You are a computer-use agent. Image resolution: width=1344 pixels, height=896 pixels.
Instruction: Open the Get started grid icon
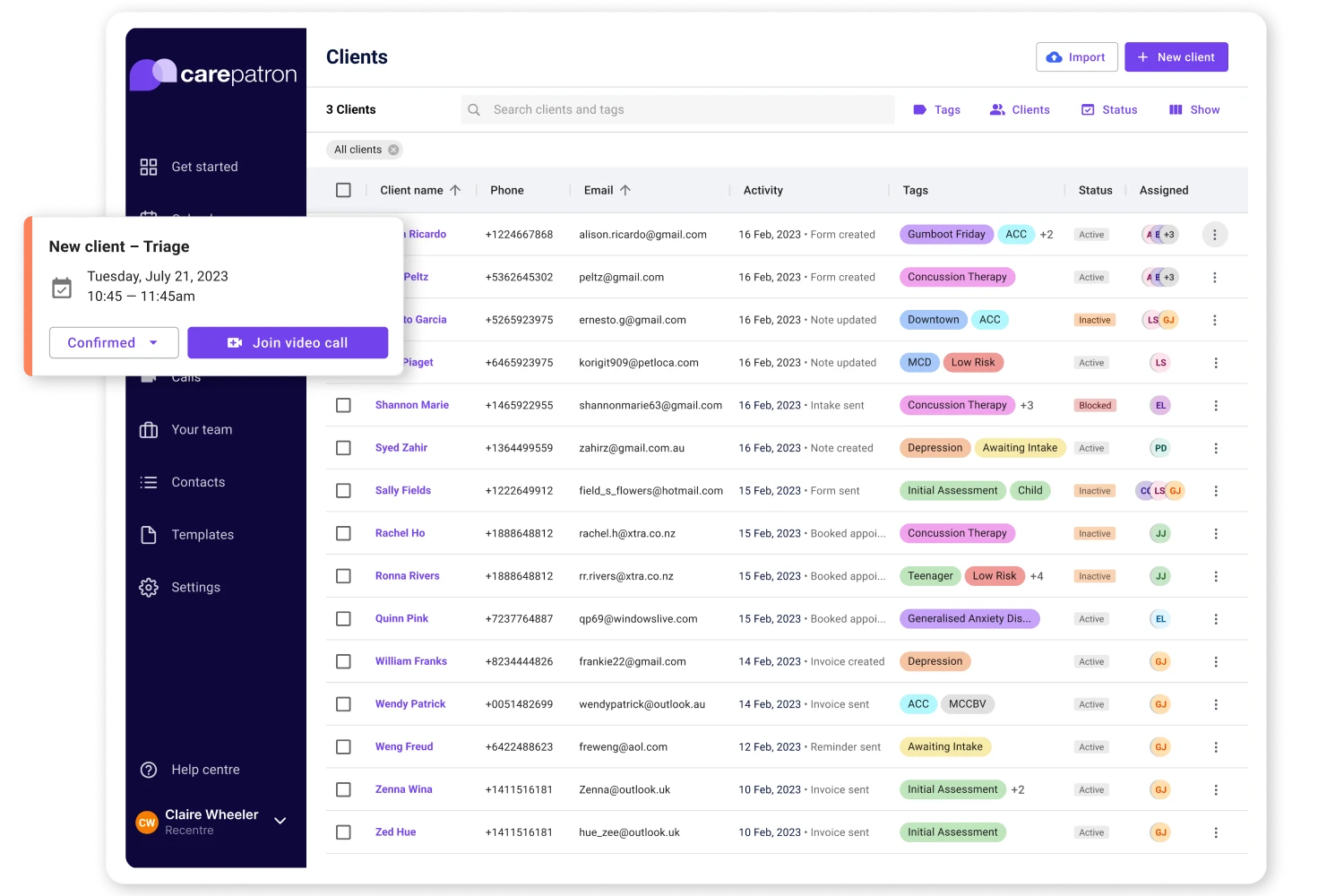pos(149,166)
